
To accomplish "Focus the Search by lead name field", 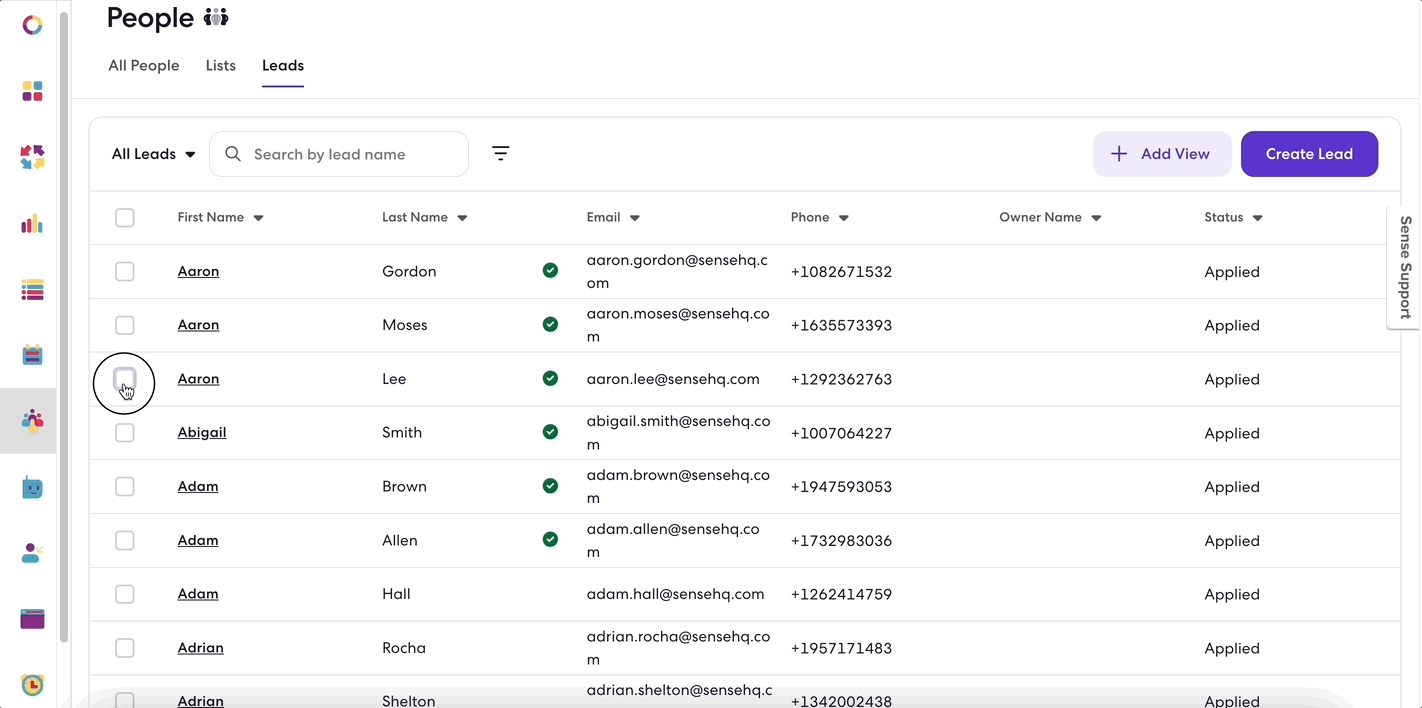I will click(339, 154).
